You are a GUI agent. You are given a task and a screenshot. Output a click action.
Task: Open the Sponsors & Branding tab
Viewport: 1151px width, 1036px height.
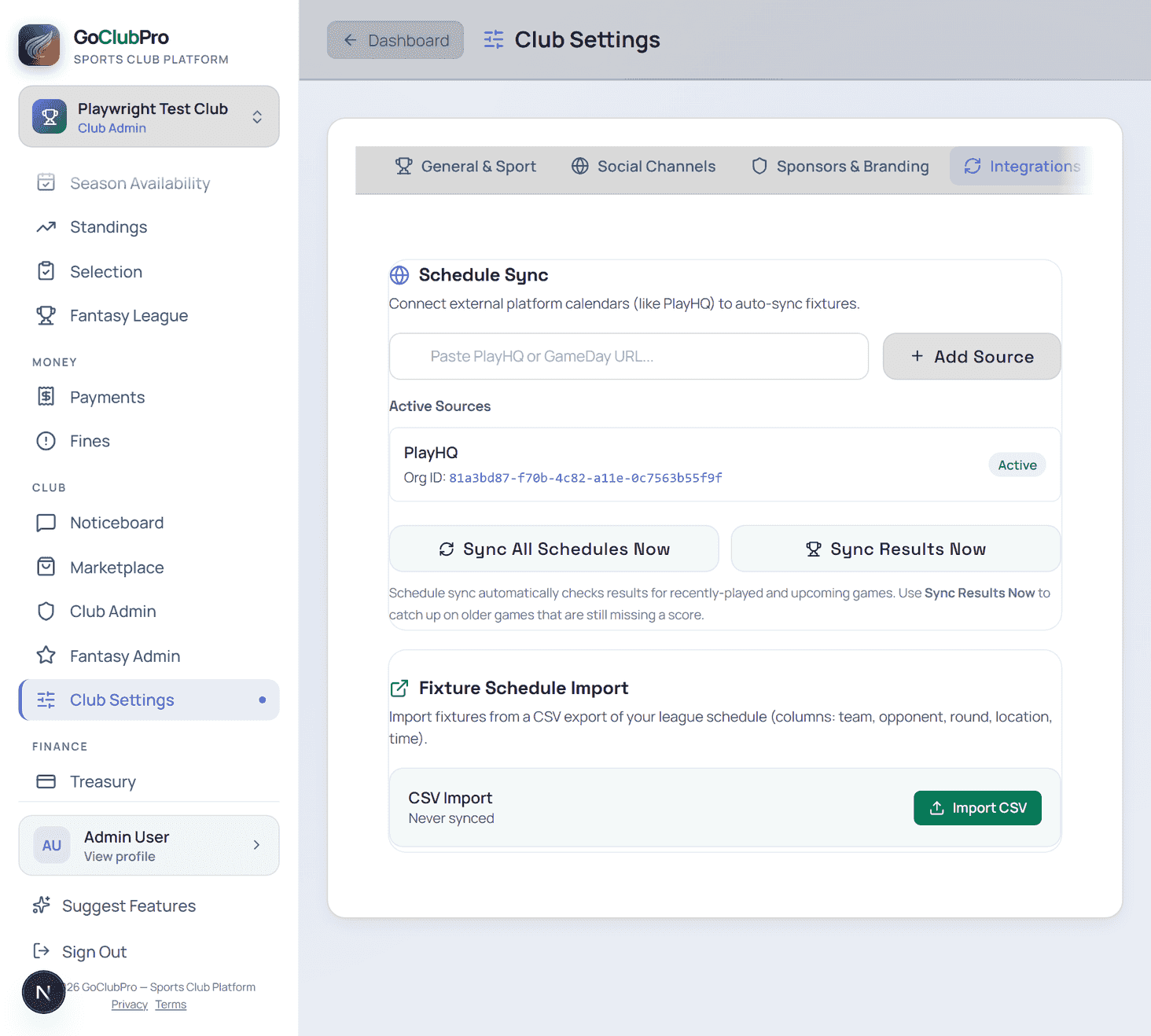[x=840, y=166]
